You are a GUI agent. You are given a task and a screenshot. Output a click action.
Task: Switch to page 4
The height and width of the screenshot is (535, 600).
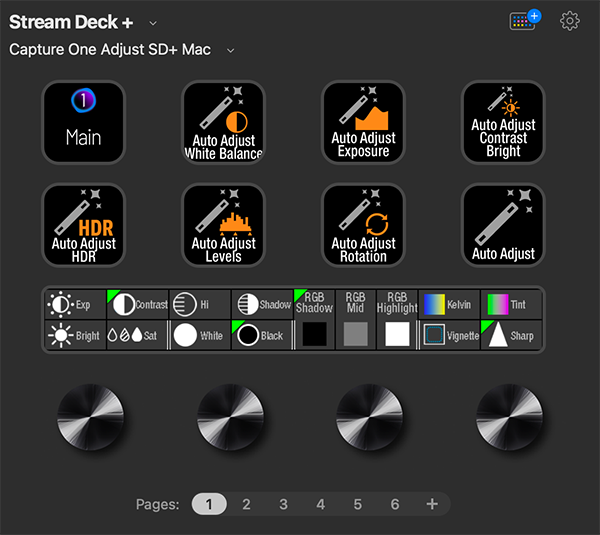coord(320,504)
